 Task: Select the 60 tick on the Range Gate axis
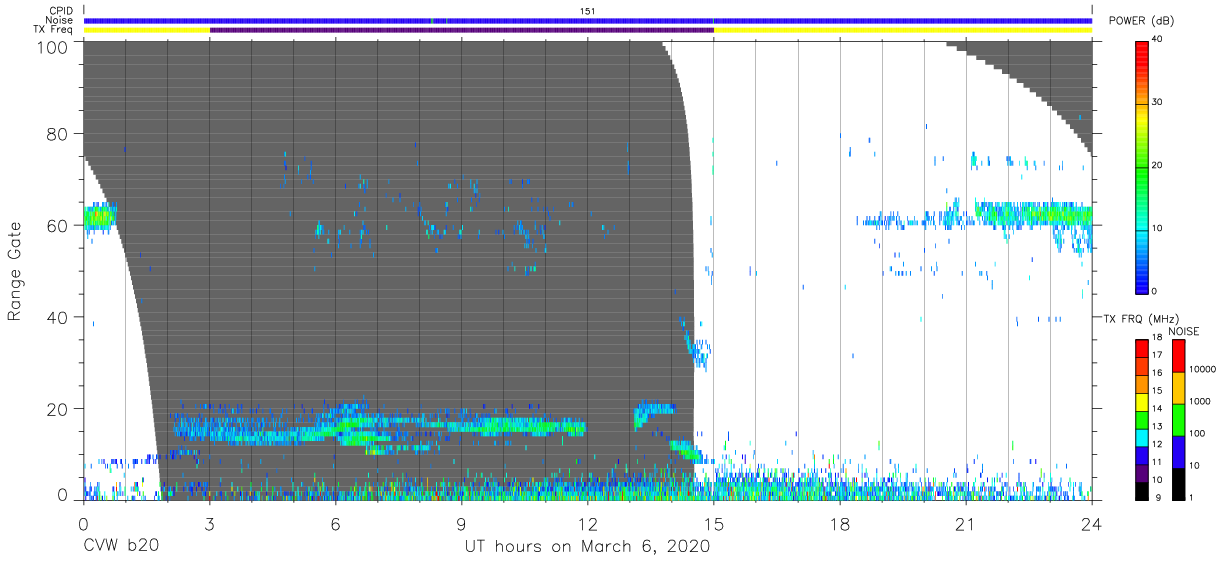59,225
